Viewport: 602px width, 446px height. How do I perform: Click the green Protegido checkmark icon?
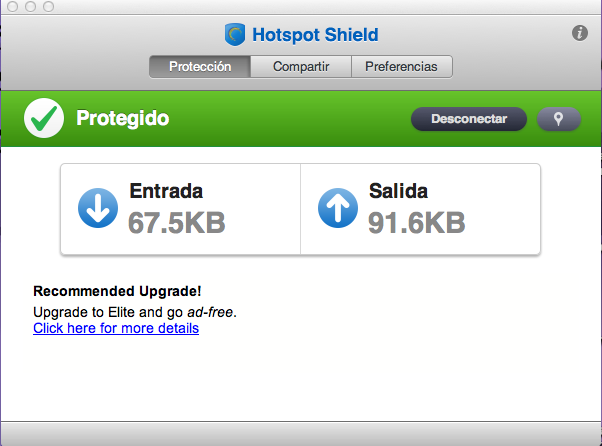[x=44, y=119]
